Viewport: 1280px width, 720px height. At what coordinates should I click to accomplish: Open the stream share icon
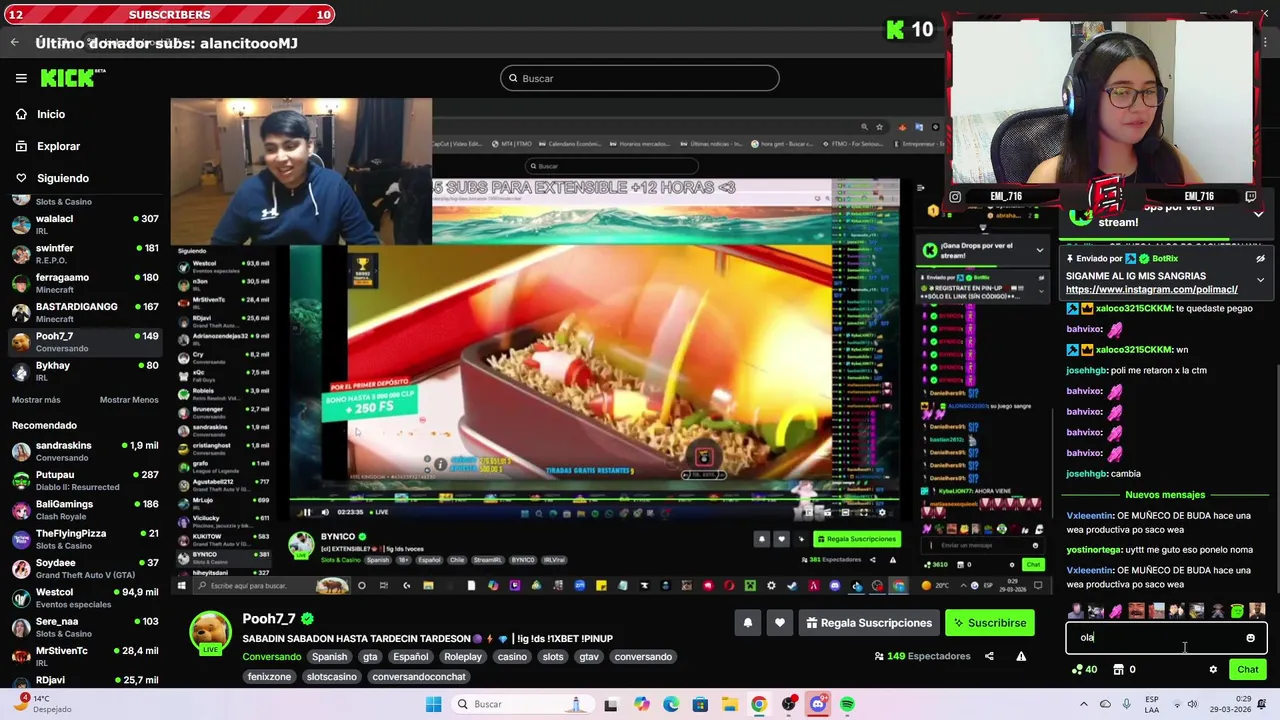click(x=989, y=656)
